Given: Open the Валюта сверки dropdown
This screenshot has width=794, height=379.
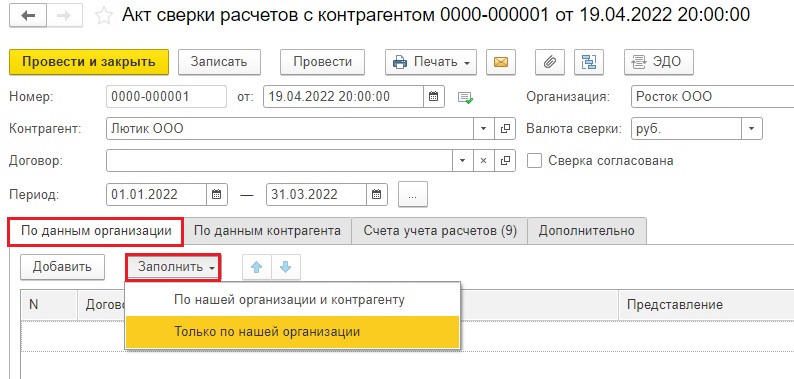Looking at the screenshot, I should 752,129.
